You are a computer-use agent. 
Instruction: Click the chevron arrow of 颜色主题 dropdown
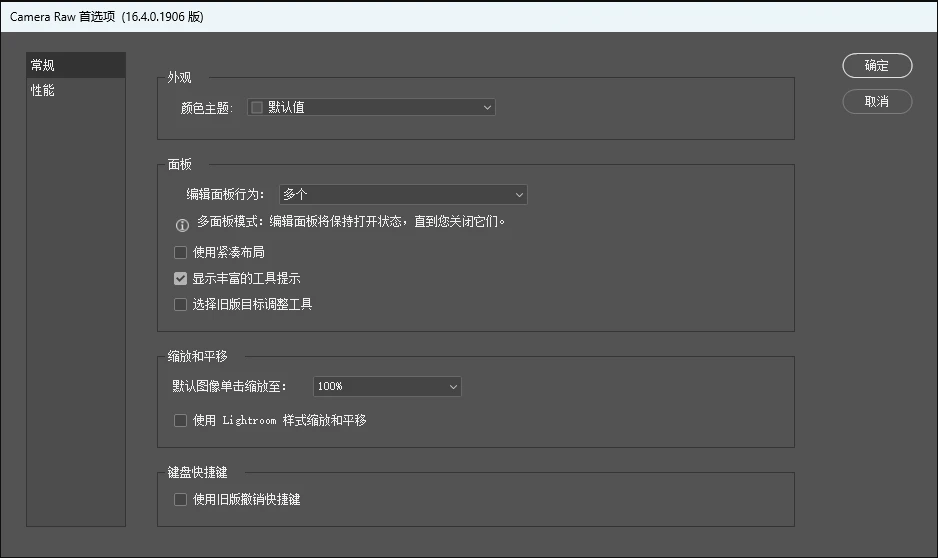pos(487,108)
